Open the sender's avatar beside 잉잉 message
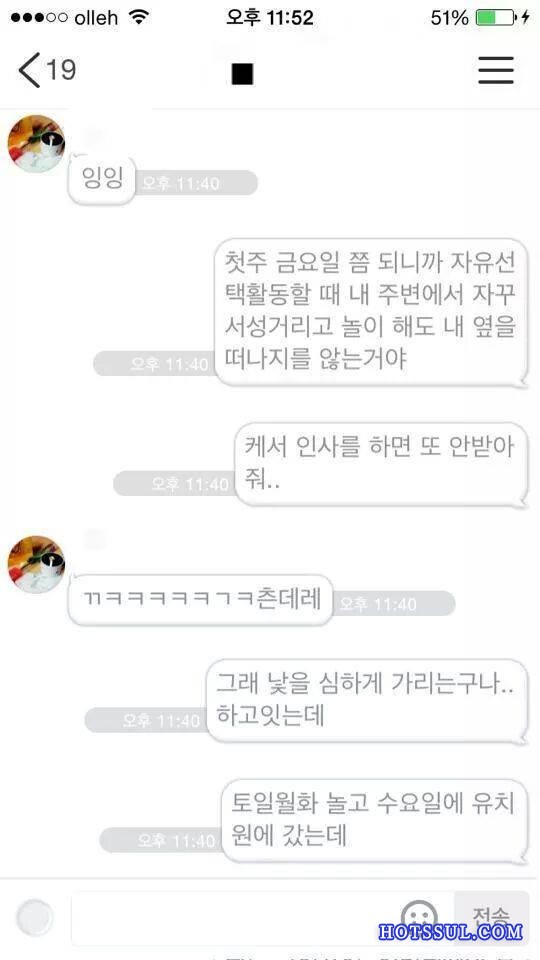This screenshot has width=540, height=960. click(x=36, y=144)
